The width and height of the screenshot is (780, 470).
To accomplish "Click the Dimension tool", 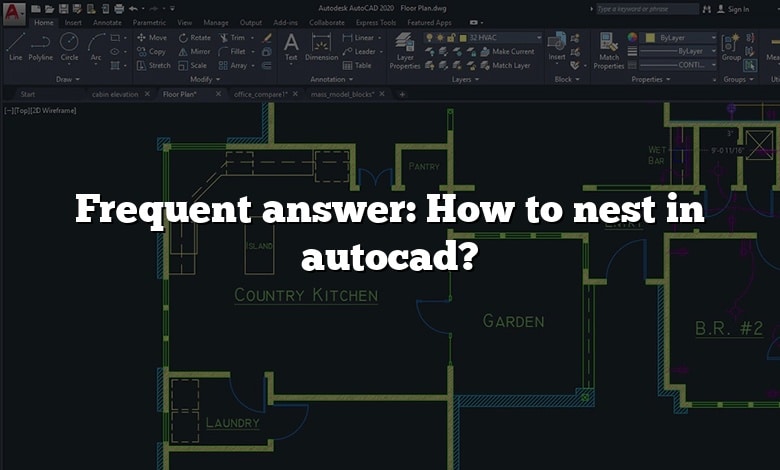I will pos(321,47).
